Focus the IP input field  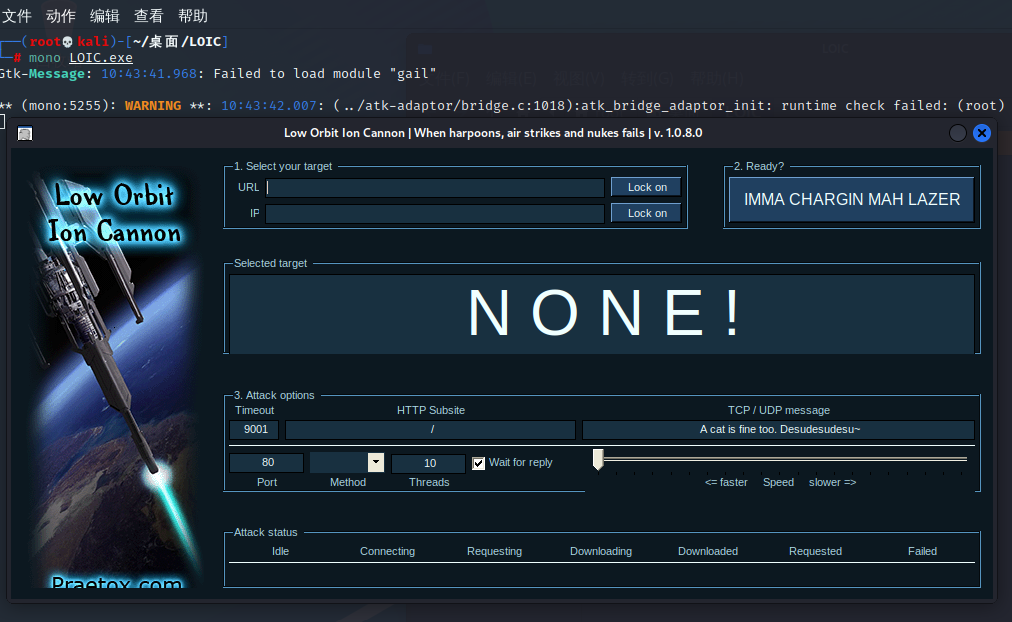(x=434, y=214)
